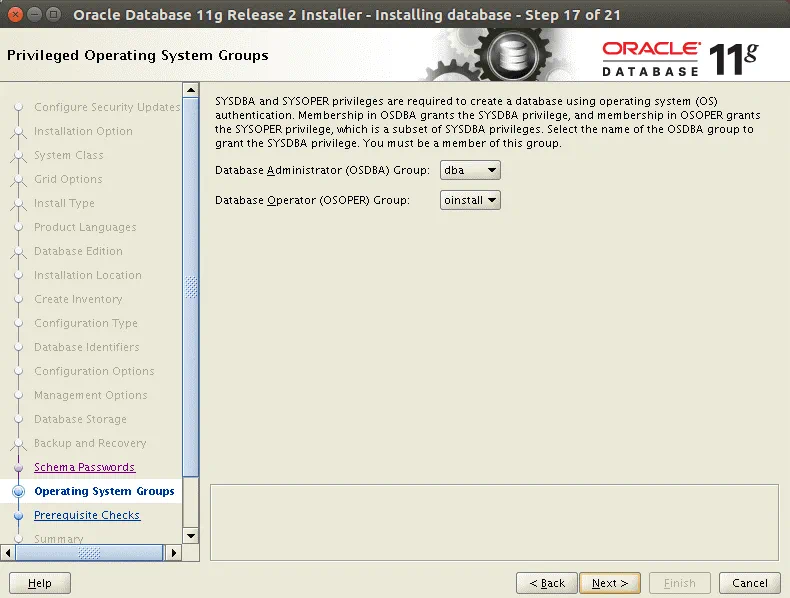
Task: Close the installer window
Action: pos(15,14)
